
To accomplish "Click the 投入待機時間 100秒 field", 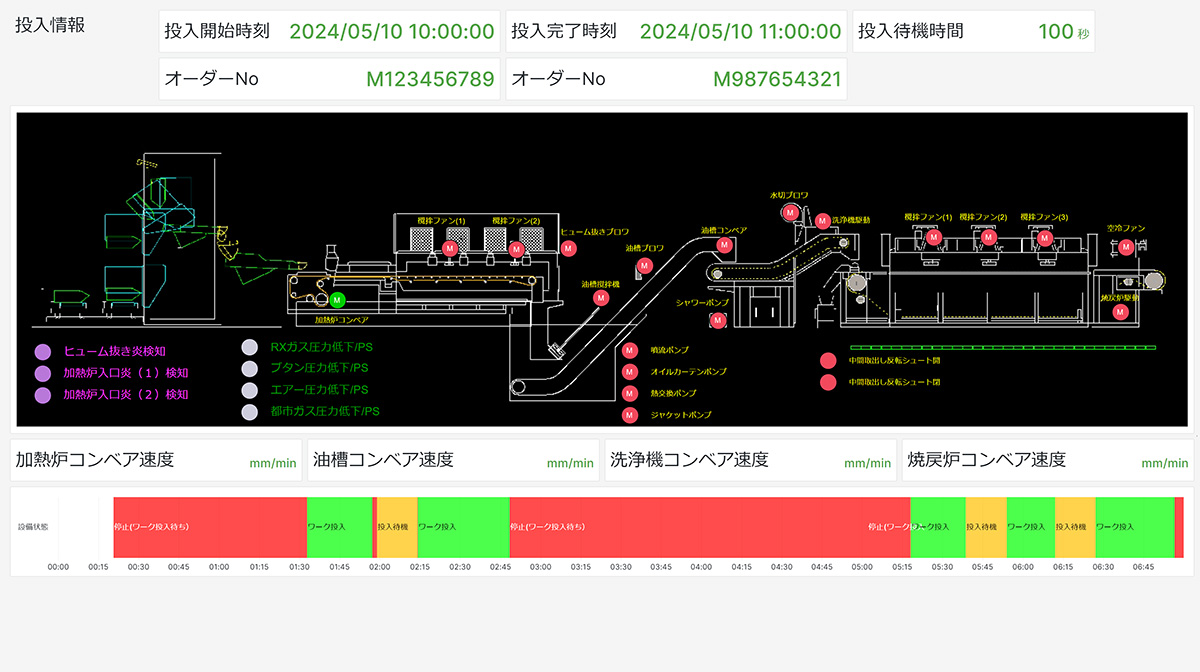I will 974,32.
